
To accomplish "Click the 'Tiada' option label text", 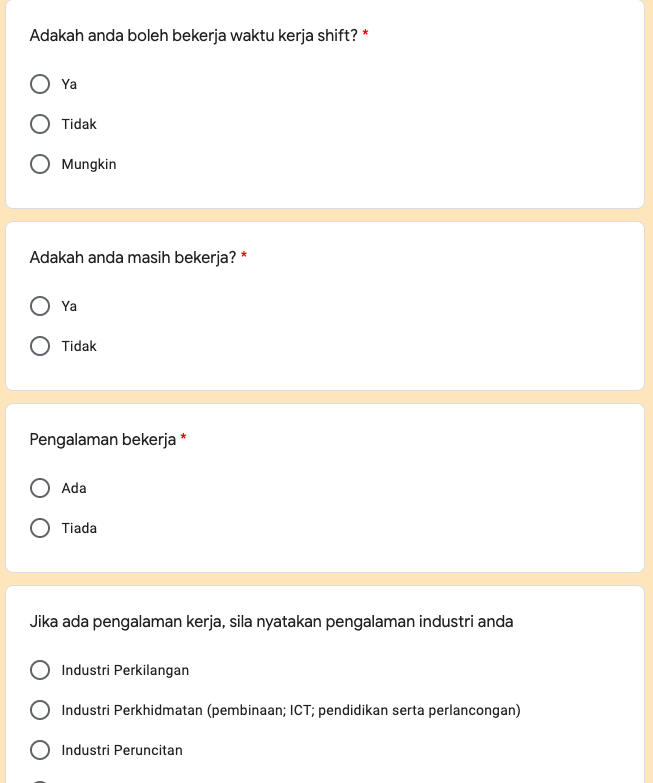I will (79, 528).
